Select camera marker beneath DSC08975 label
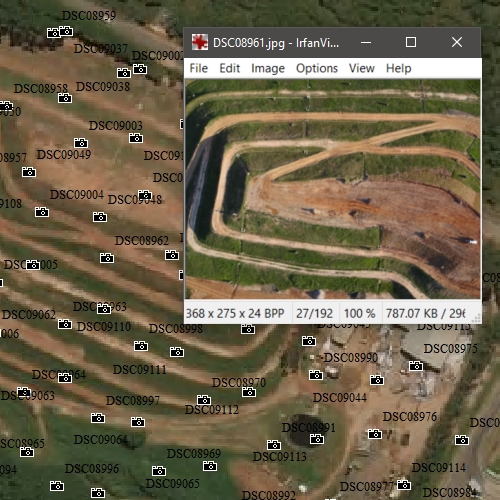This screenshot has width=500, height=500. tap(416, 366)
